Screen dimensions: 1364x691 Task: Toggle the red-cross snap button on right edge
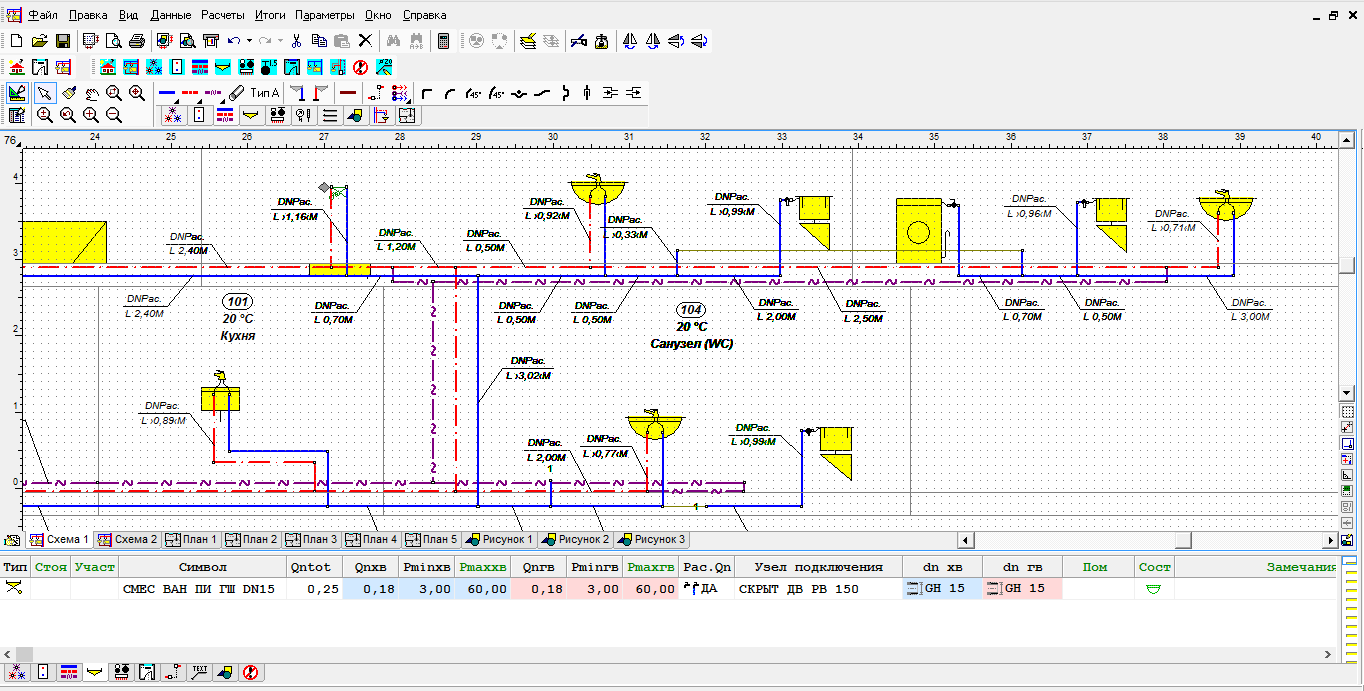(1347, 459)
